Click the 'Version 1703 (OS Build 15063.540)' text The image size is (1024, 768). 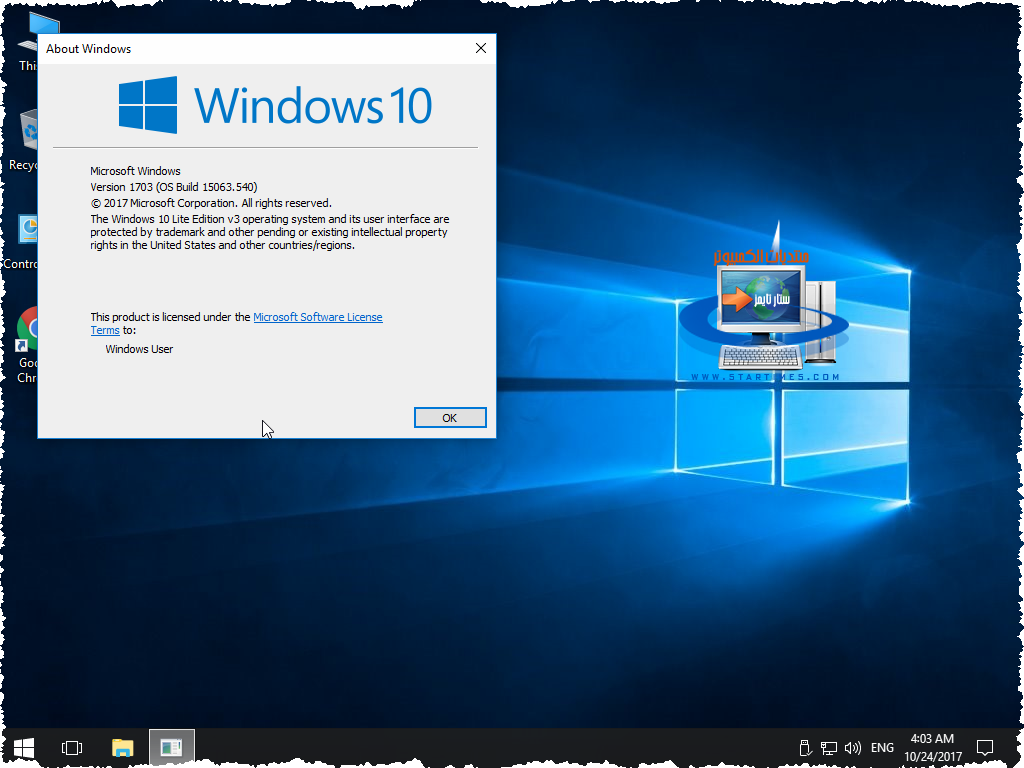174,187
